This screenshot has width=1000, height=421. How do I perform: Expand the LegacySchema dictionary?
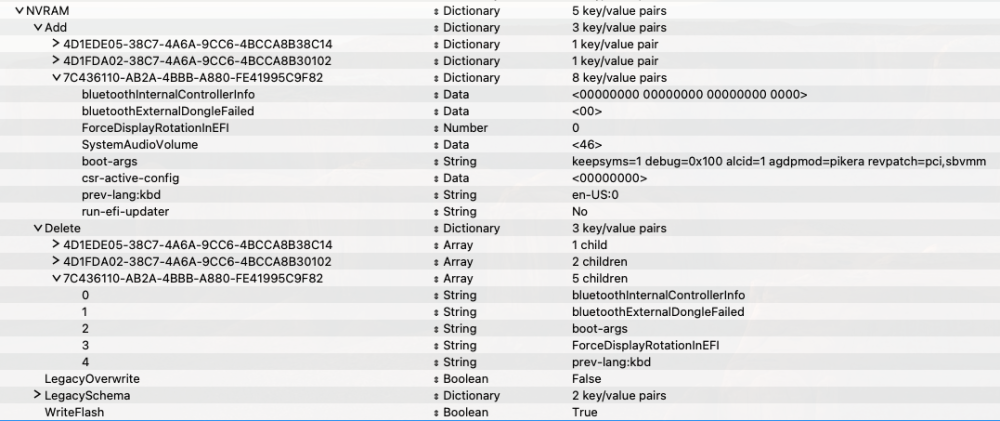(x=38, y=395)
